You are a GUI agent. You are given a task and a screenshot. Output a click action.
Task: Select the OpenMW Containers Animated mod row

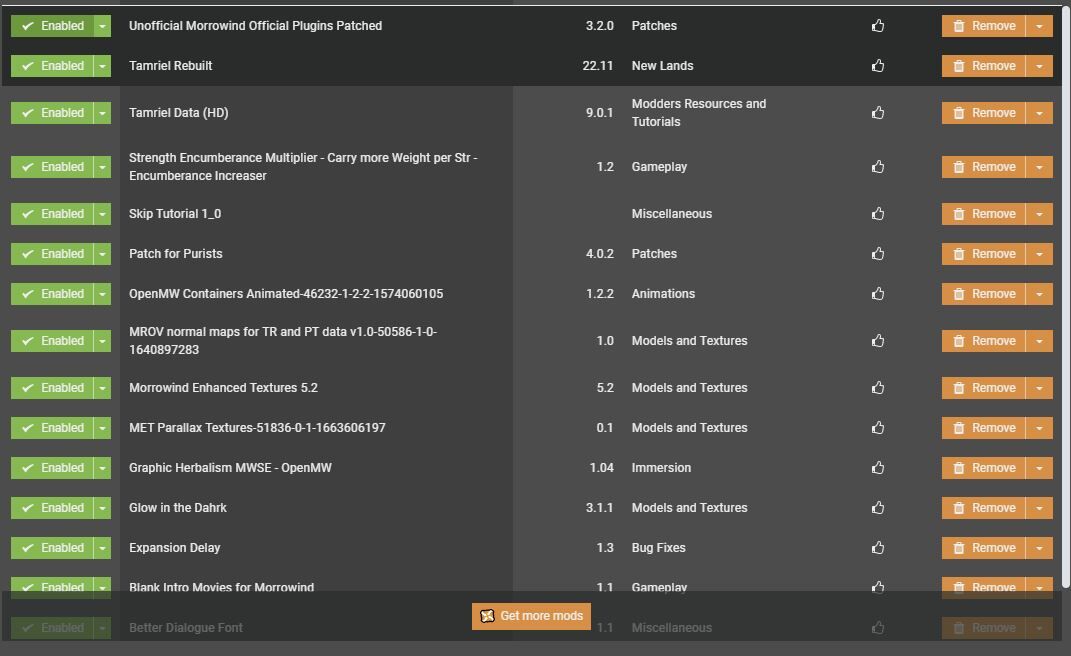286,294
